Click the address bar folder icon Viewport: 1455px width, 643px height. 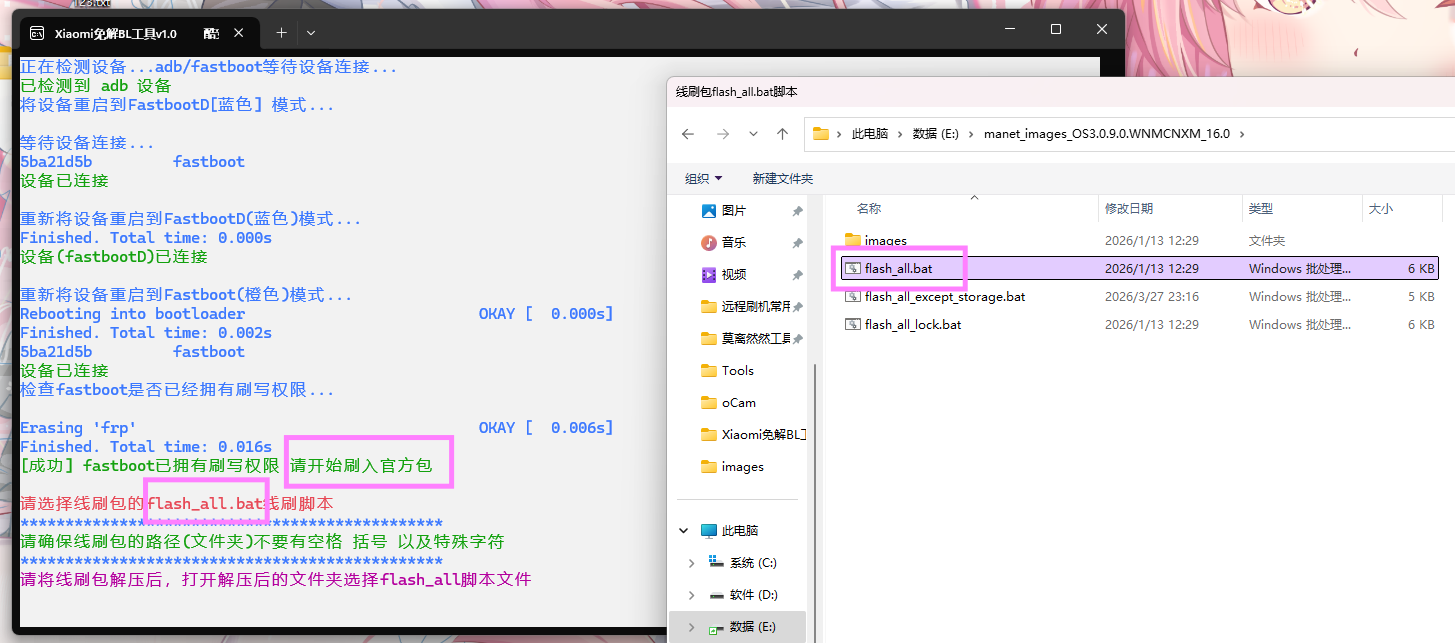(x=821, y=134)
